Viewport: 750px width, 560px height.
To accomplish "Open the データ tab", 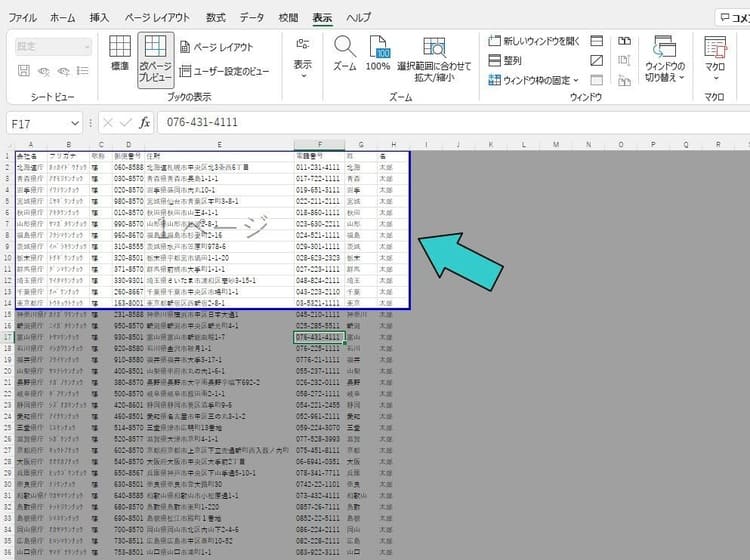I will (252, 18).
